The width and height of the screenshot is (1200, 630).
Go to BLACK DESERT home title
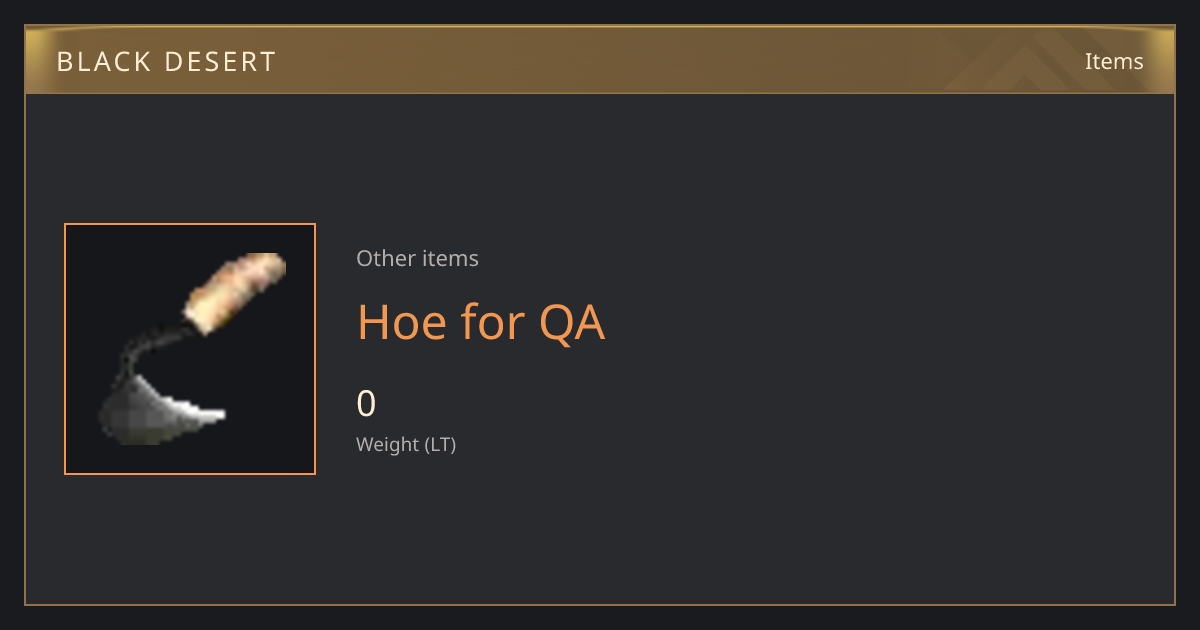pos(166,62)
